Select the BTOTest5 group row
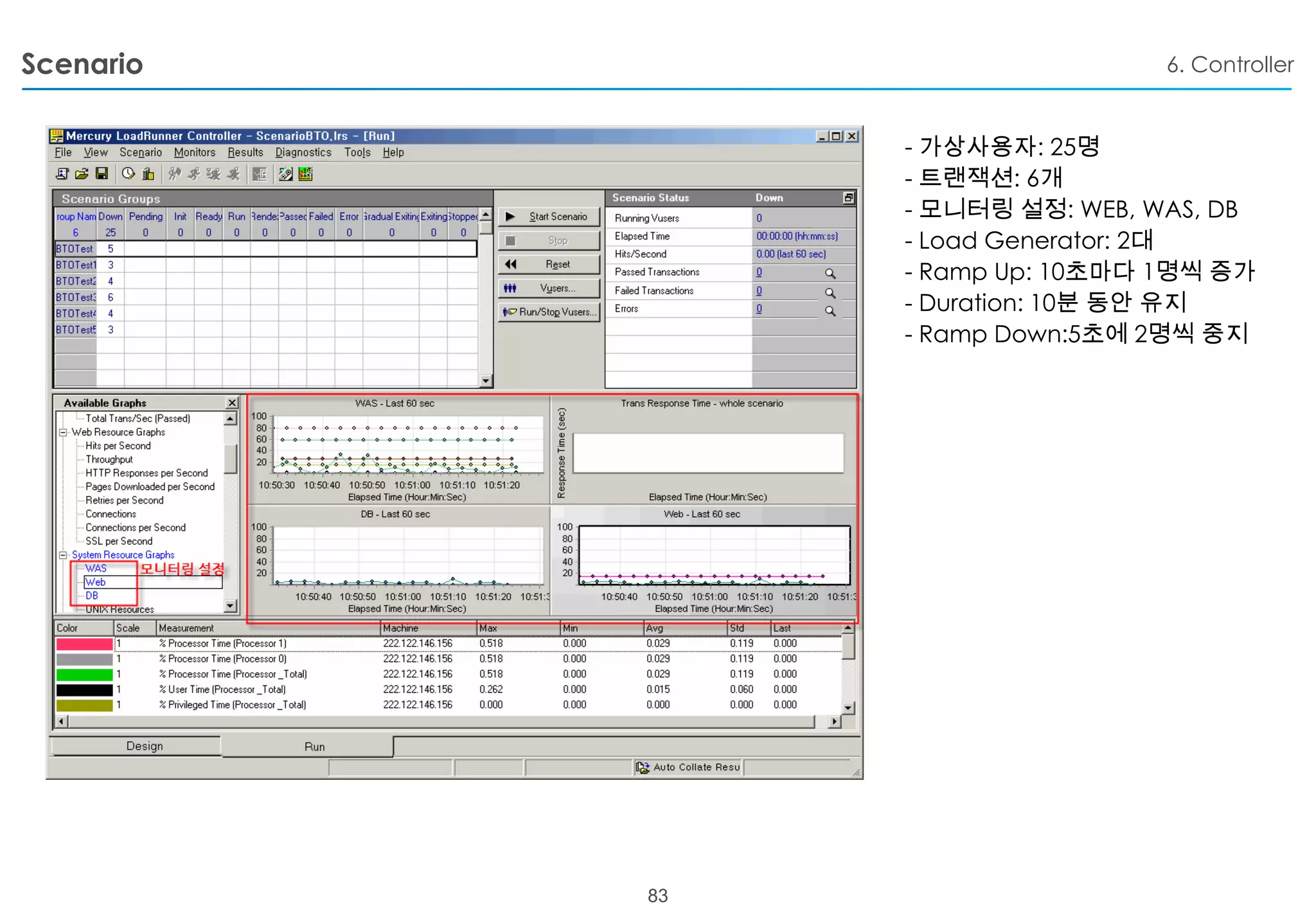Image resolution: width=1316 pixels, height=911 pixels. pyautogui.click(x=266, y=330)
